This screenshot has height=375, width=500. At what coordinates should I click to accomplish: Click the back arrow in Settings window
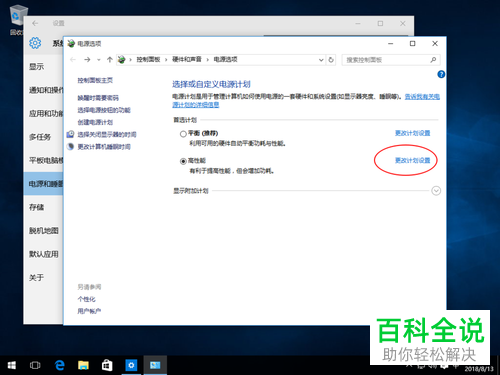tap(35, 23)
